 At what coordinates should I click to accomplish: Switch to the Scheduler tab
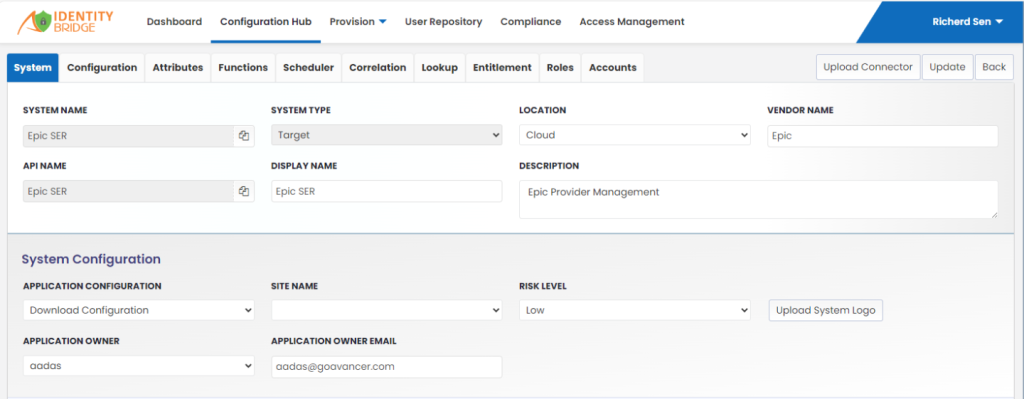pos(308,68)
